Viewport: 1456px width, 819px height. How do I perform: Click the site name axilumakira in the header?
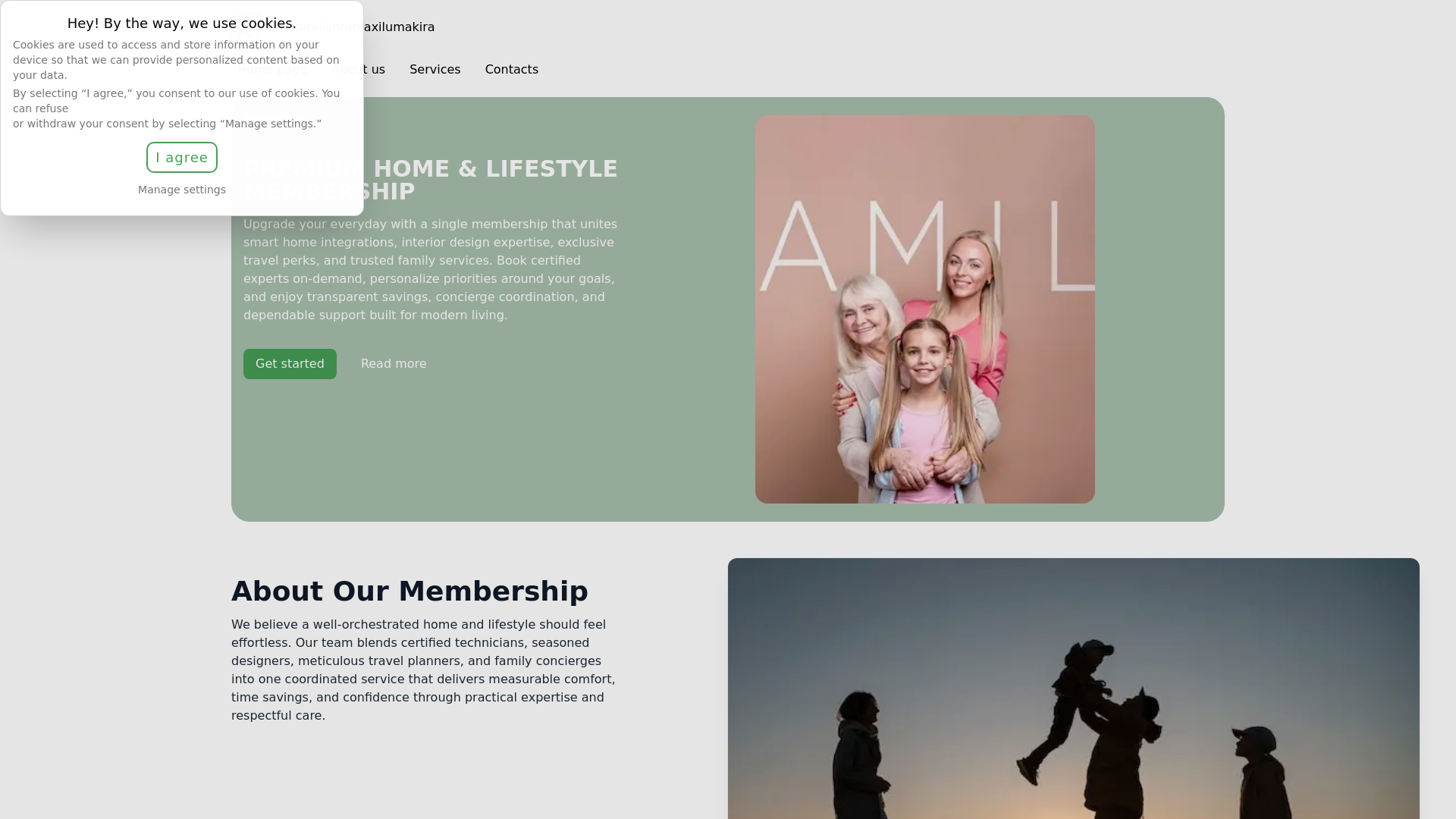coord(399,27)
